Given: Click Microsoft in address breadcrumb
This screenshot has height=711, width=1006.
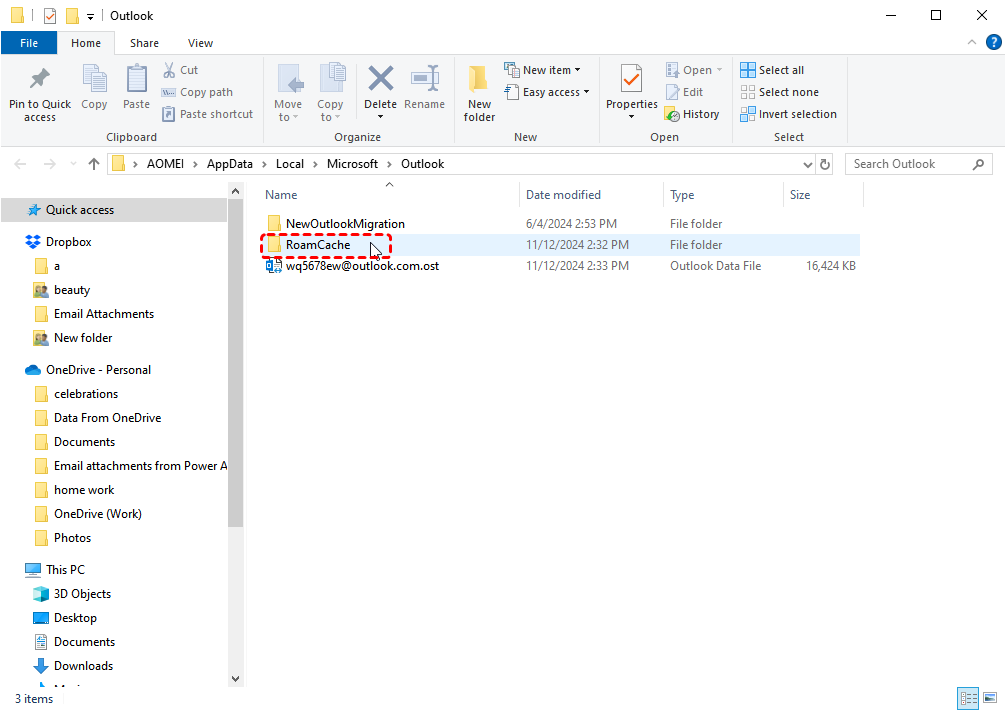Looking at the screenshot, I should (352, 164).
